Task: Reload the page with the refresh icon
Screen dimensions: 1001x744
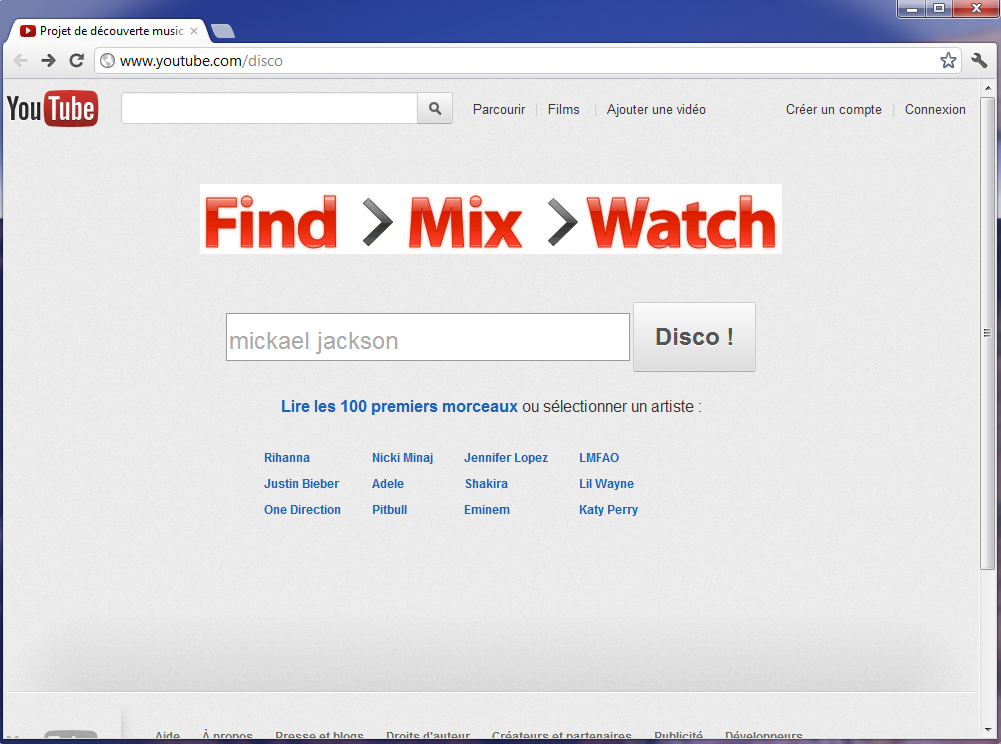Action: (x=77, y=61)
